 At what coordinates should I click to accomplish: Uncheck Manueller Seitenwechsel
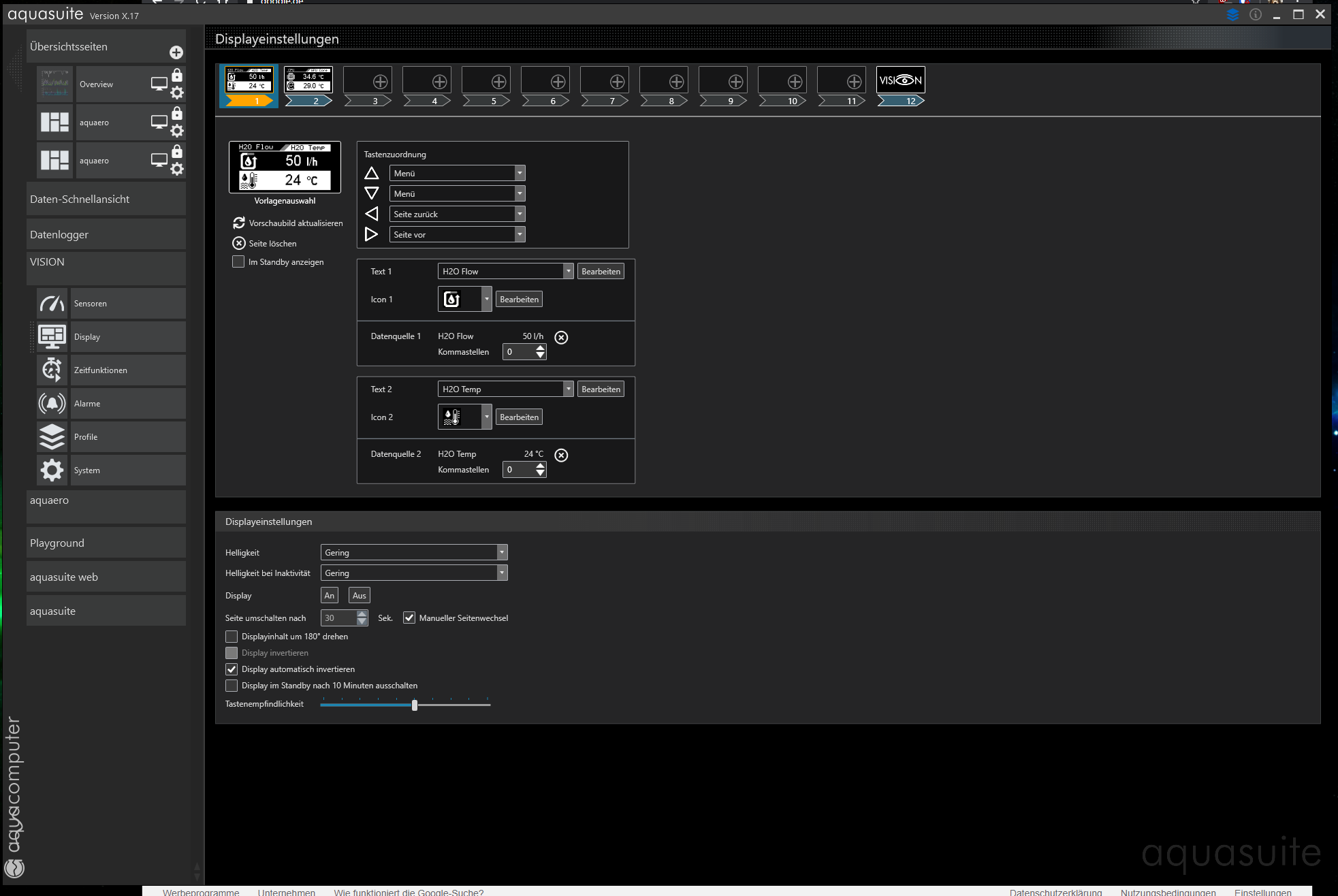tap(409, 618)
